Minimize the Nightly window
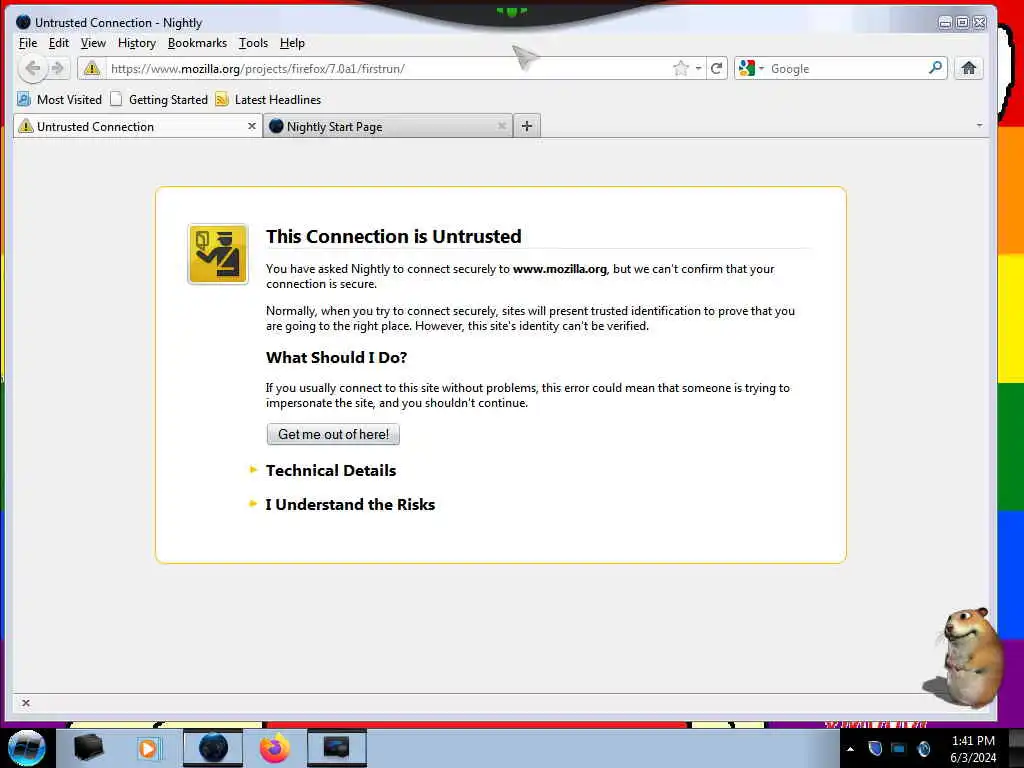The height and width of the screenshot is (768, 1024). click(944, 22)
